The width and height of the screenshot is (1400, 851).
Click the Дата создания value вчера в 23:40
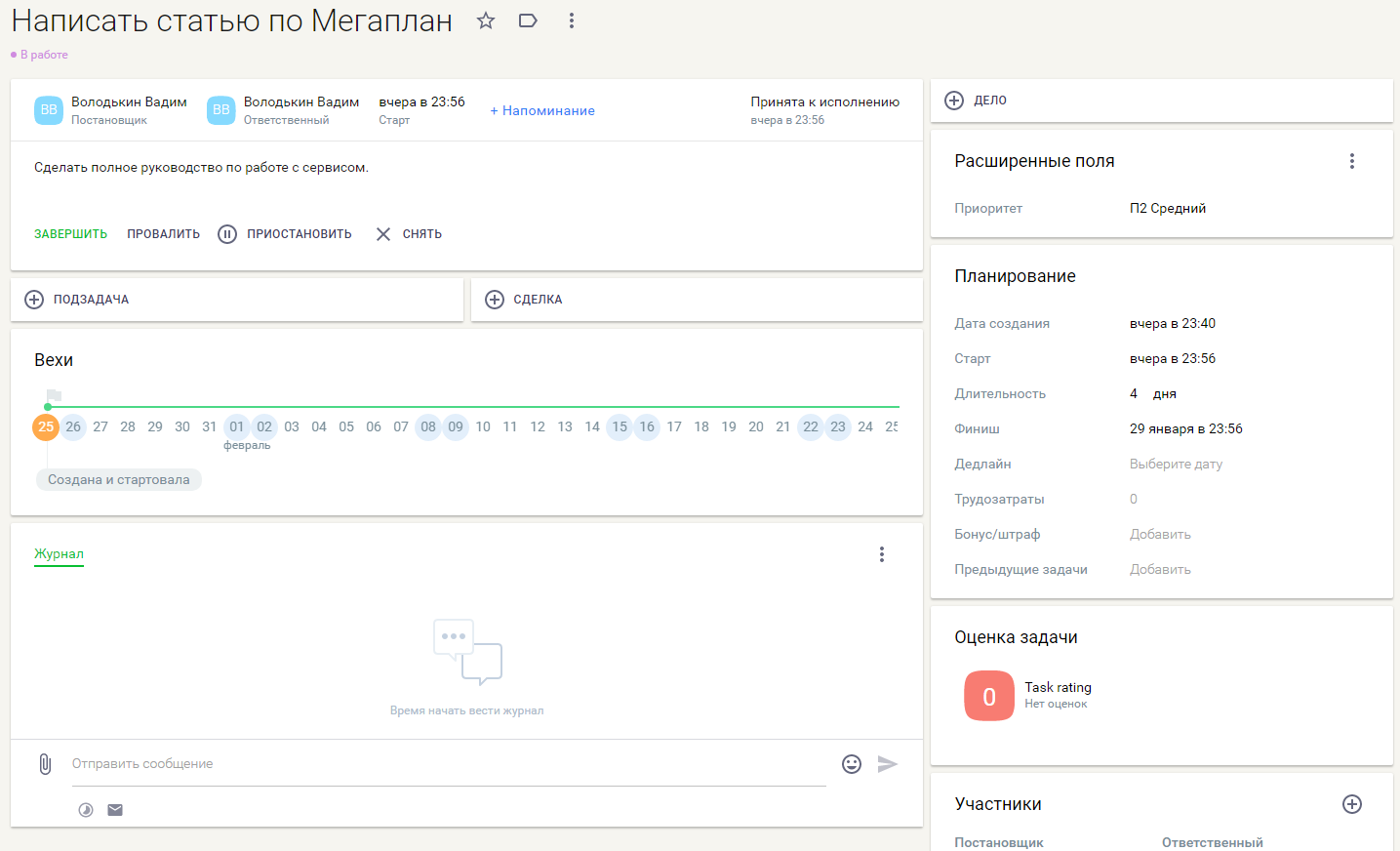[1173, 324]
